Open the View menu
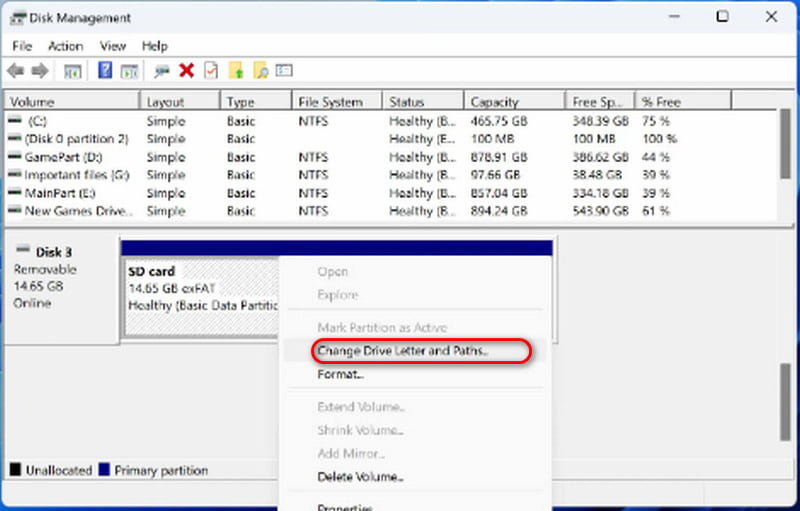Viewport: 800px width, 511px height. point(113,46)
